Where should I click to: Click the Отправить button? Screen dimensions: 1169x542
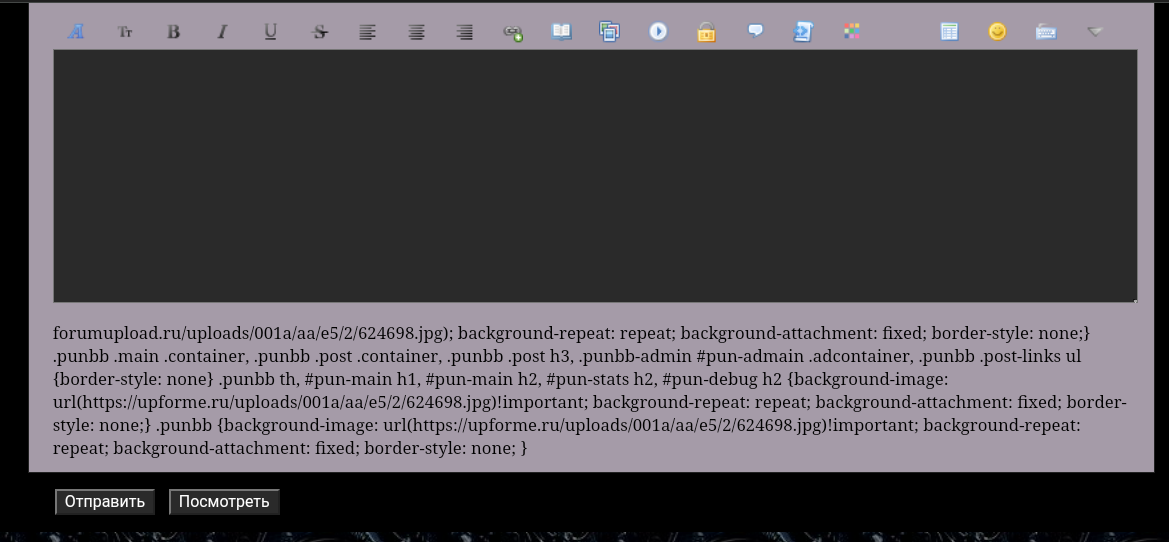(x=104, y=502)
